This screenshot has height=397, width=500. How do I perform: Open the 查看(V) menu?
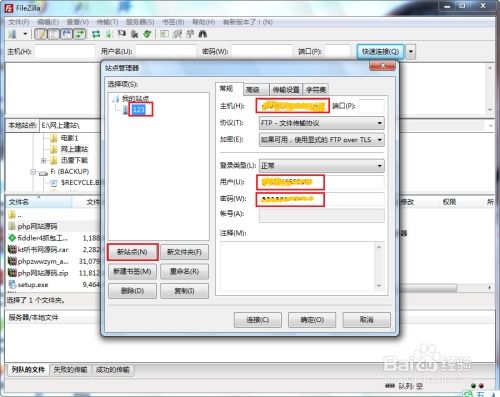coord(78,22)
